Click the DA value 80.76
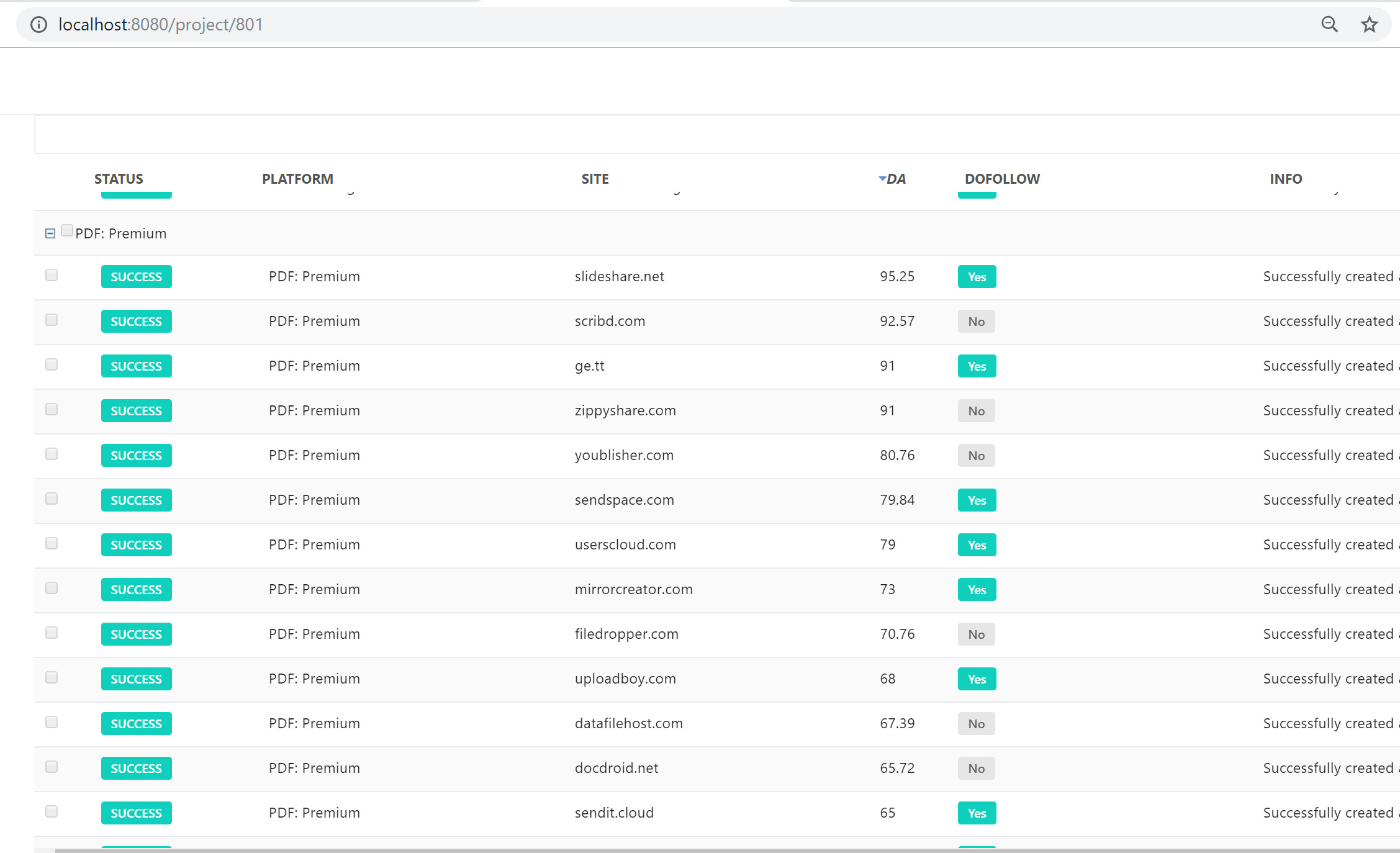Screen dimensions: 1400x853 [x=897, y=455]
